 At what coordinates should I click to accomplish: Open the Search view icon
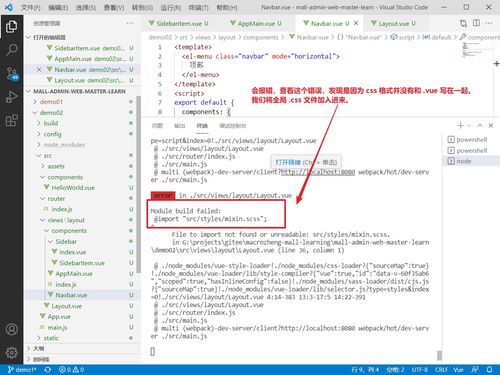point(11,50)
